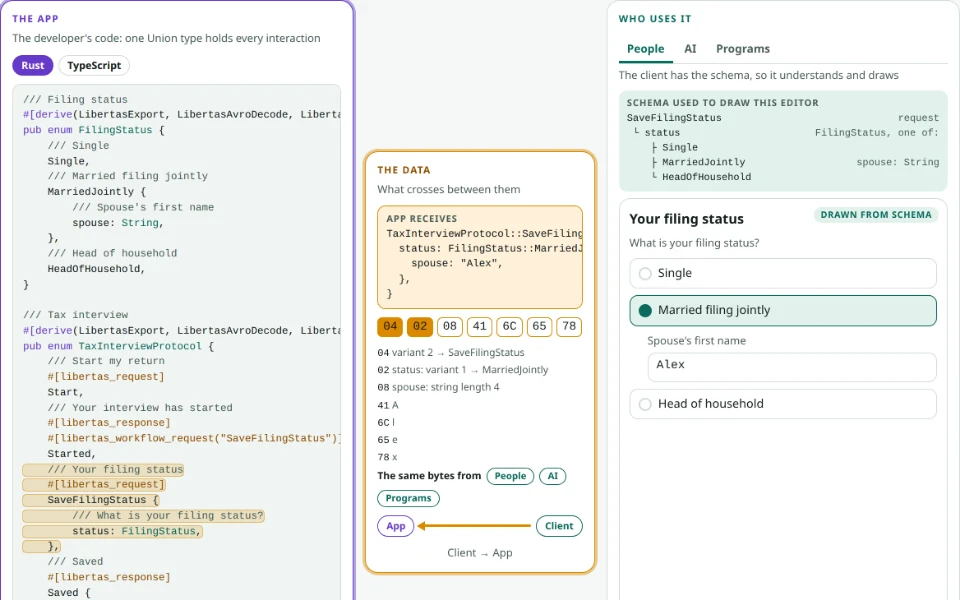Click the 'Your filing status' form heading
This screenshot has width=960, height=600.
coord(686,219)
